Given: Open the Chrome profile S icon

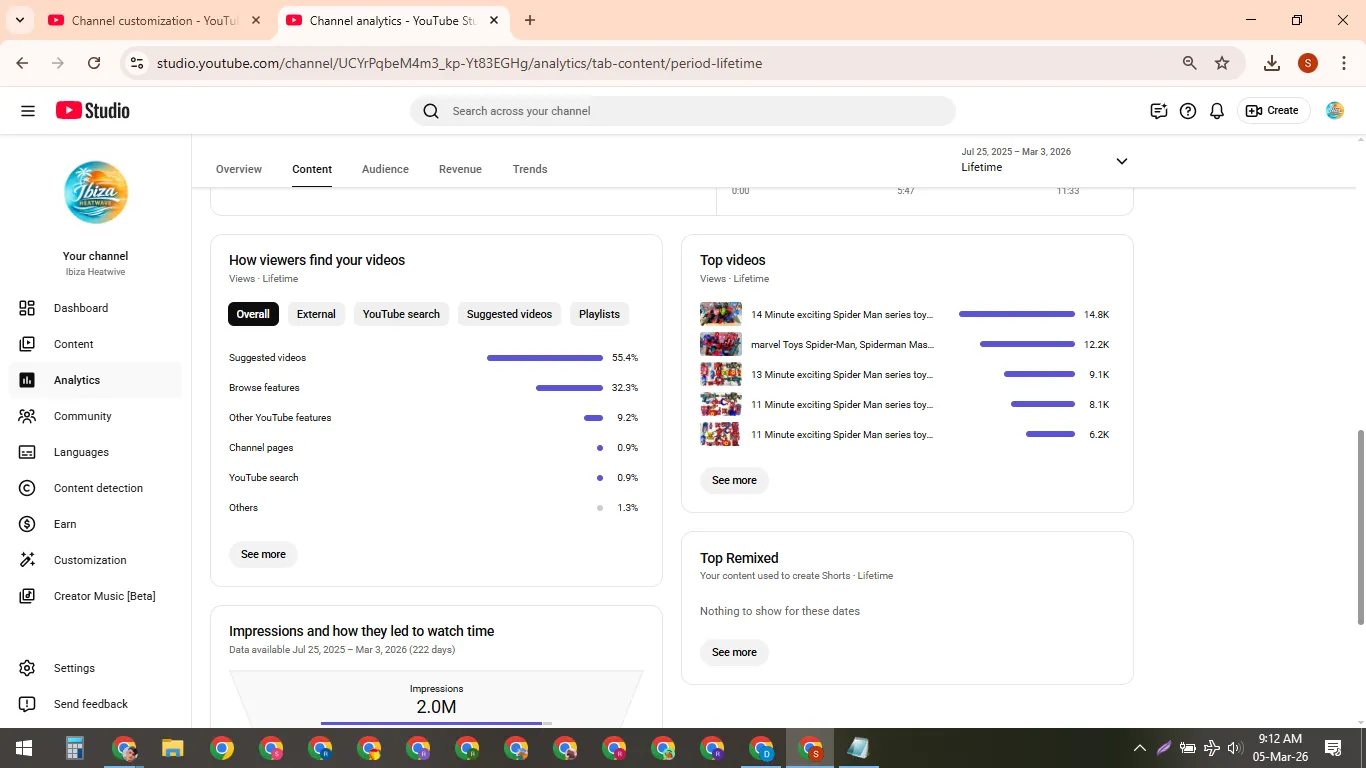Looking at the screenshot, I should tap(1308, 63).
